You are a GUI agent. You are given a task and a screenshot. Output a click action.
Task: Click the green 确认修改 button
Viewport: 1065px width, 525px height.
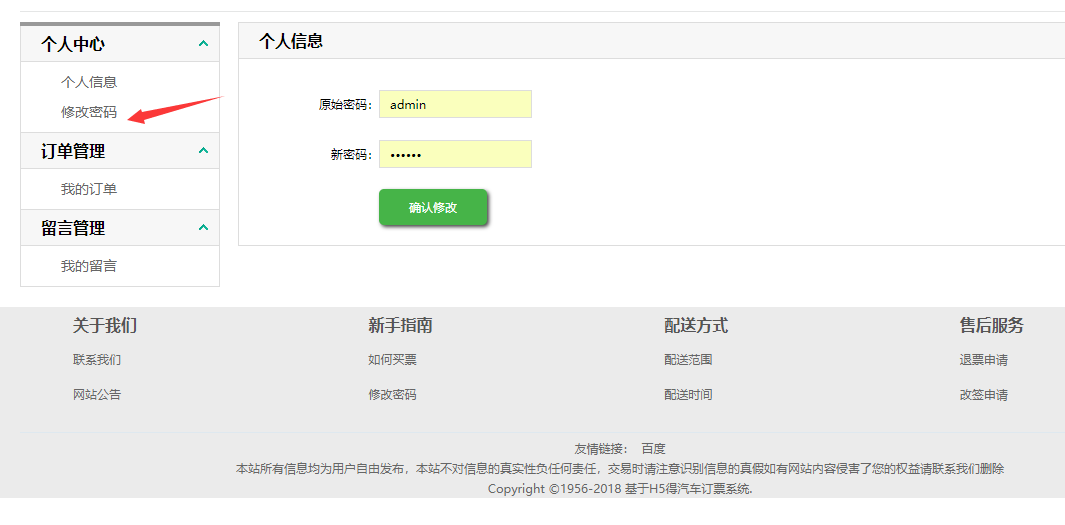[433, 207]
